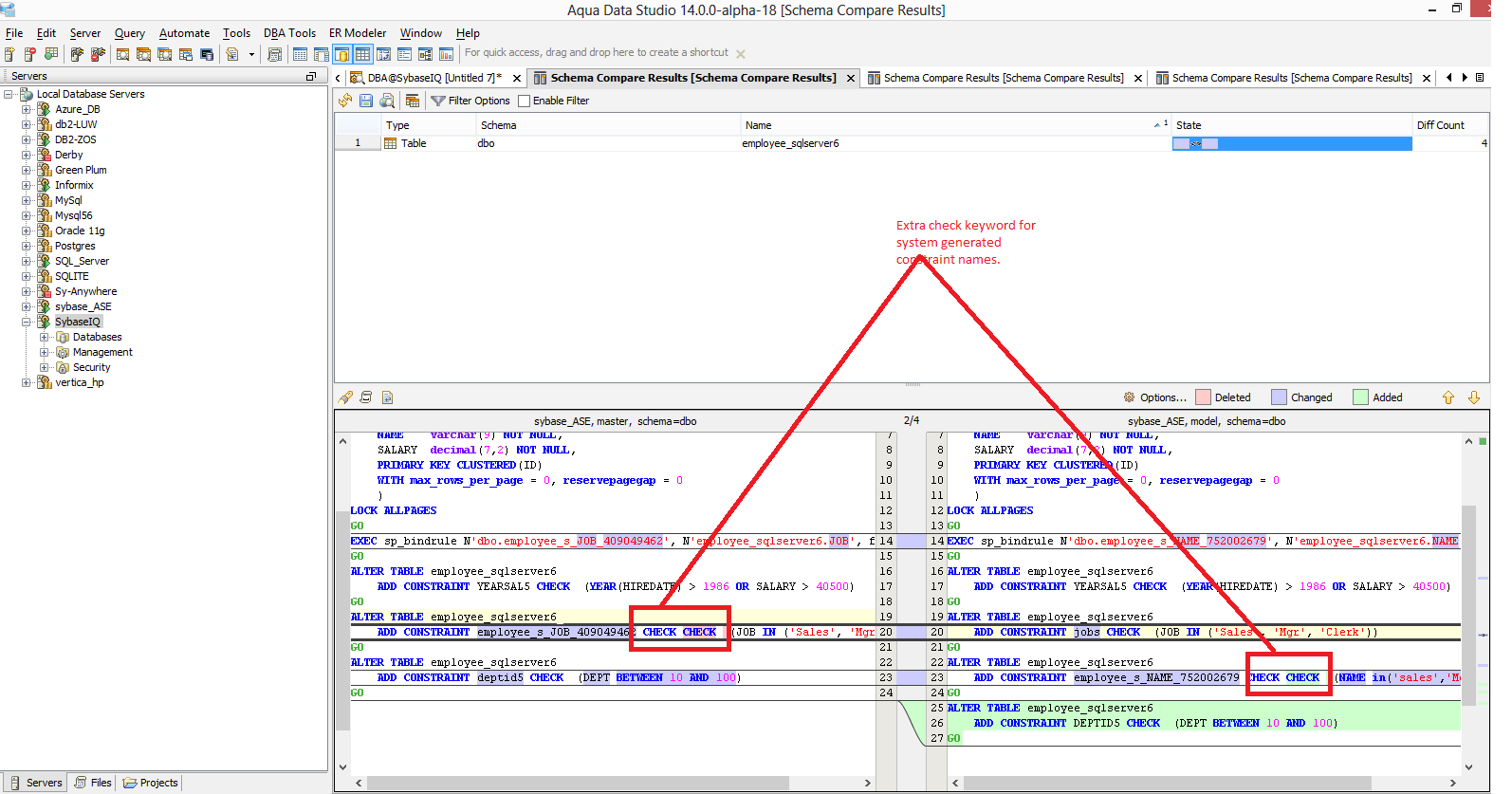Expand the Oracle 11g server node

(27, 231)
